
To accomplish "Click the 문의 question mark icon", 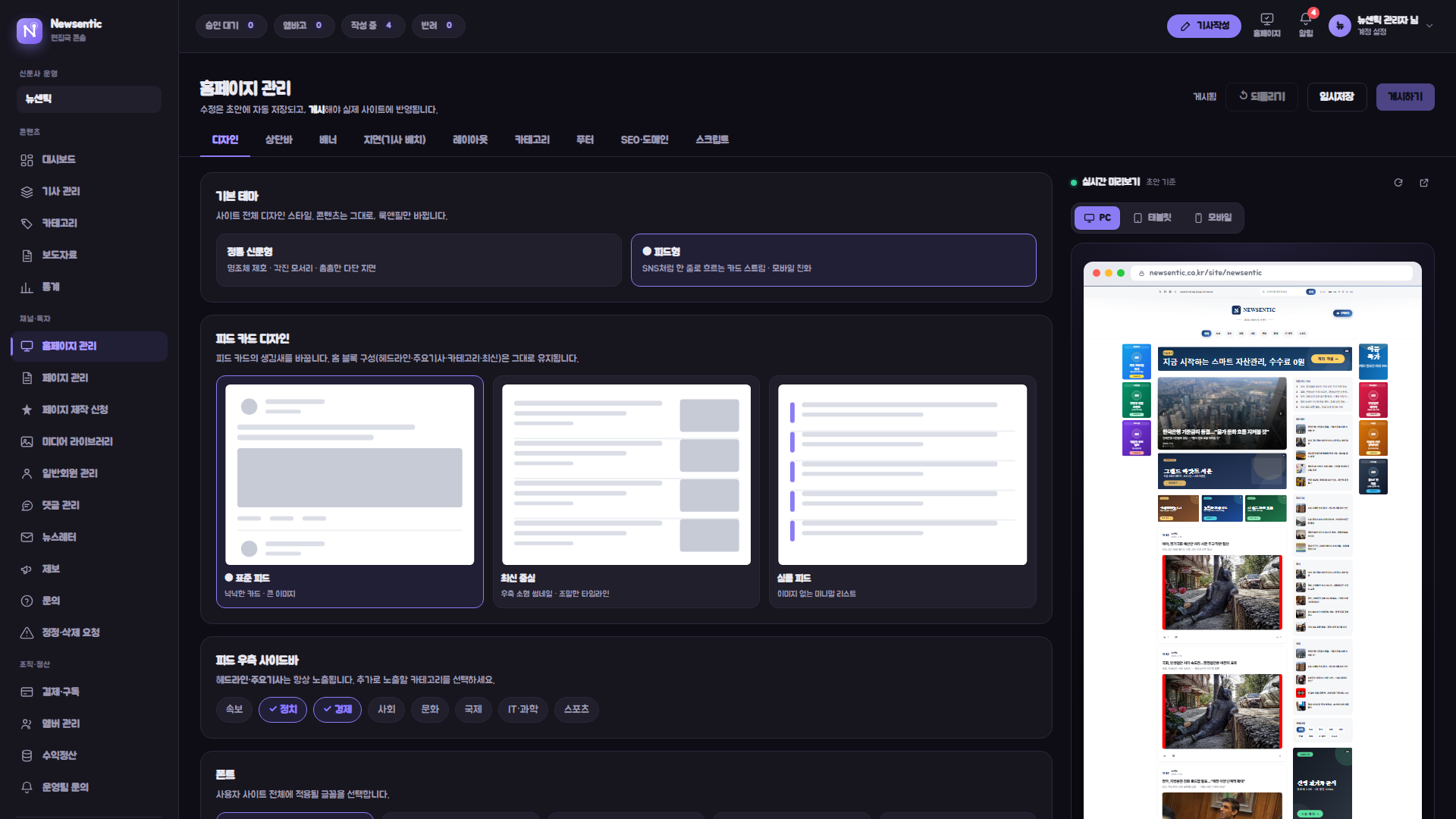I will coord(27,601).
